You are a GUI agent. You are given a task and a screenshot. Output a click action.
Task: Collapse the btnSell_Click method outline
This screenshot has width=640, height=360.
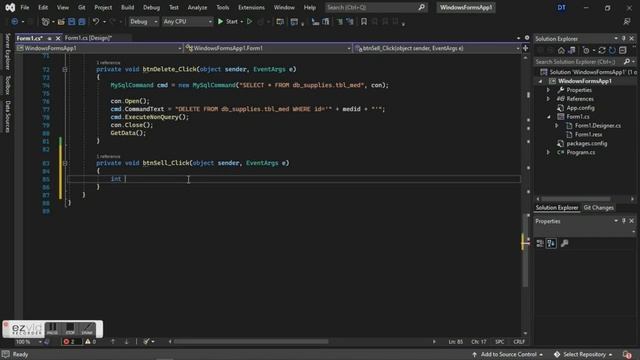coord(64,163)
